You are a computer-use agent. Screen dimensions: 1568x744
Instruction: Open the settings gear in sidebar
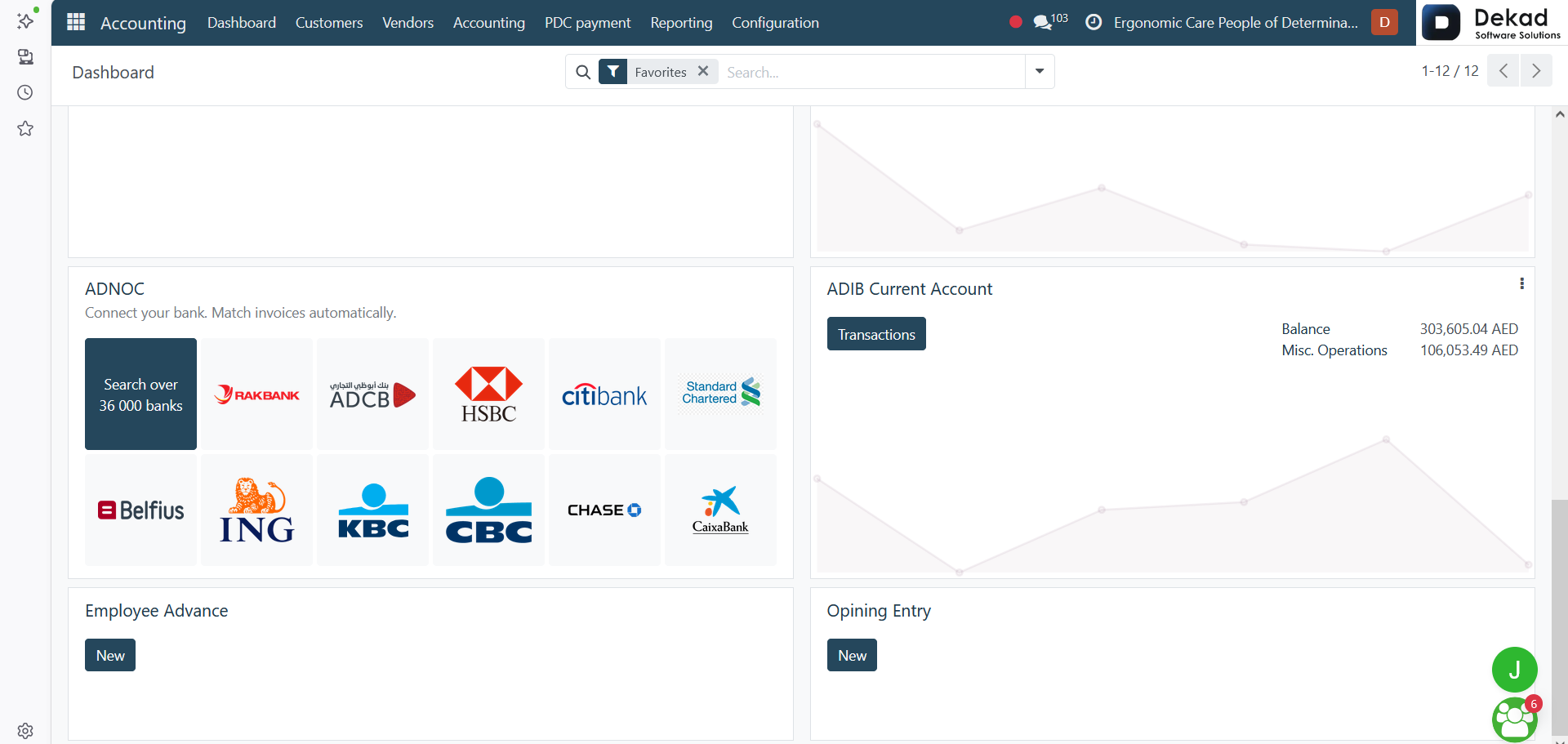click(x=25, y=730)
